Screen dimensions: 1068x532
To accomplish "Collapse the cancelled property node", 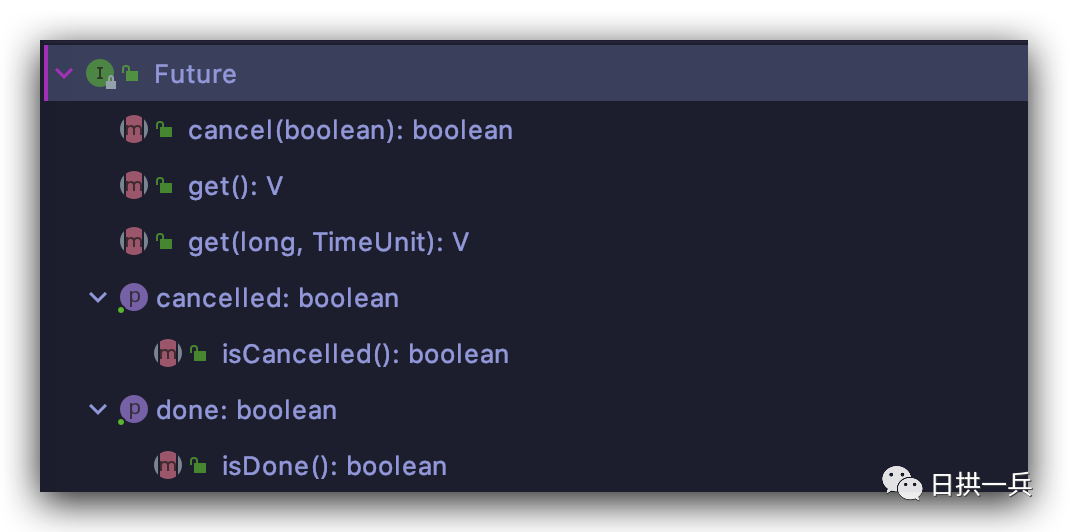I will (x=99, y=298).
